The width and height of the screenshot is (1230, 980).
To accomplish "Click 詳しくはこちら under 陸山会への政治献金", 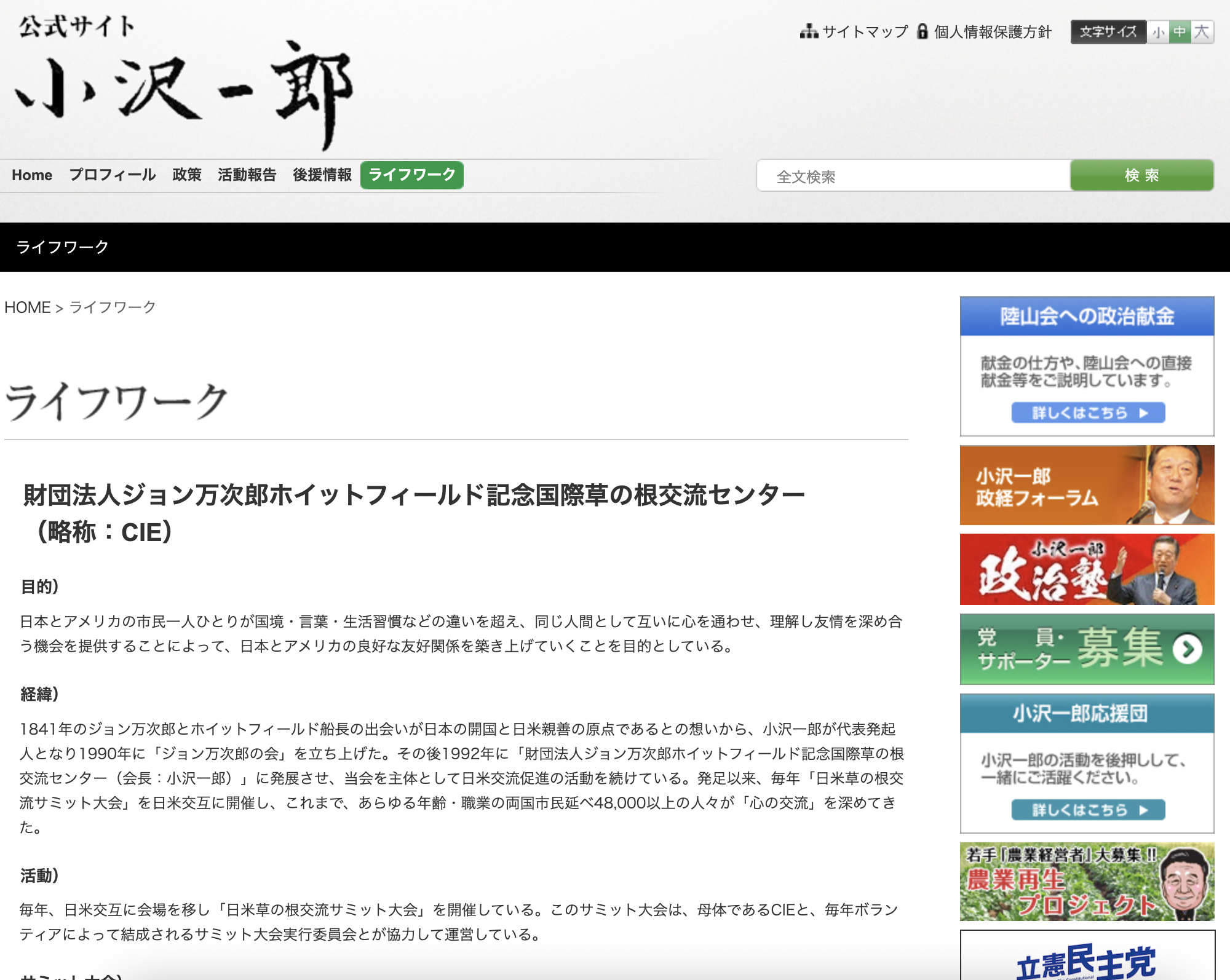I will tap(1089, 413).
